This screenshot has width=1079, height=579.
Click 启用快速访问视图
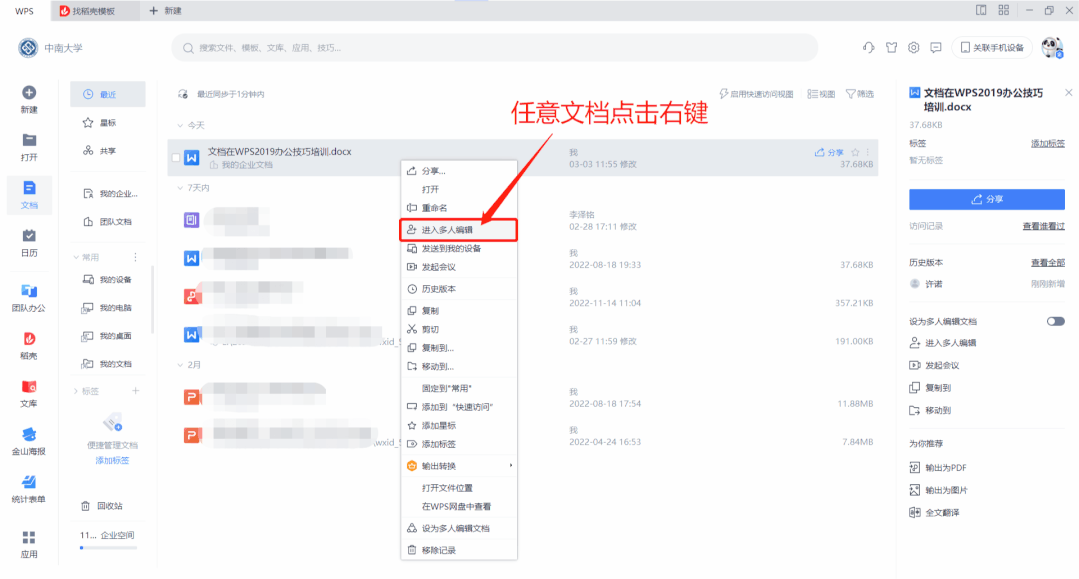pyautogui.click(x=756, y=94)
